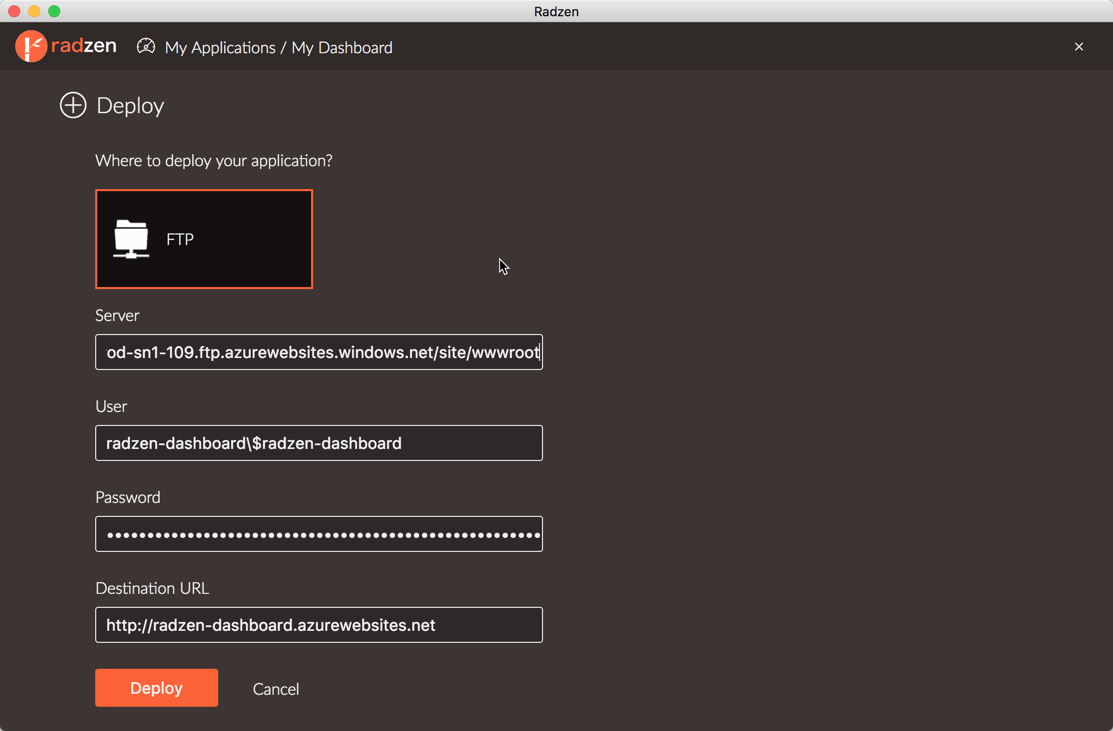
Task: Click the Password field label
Action: [128, 497]
